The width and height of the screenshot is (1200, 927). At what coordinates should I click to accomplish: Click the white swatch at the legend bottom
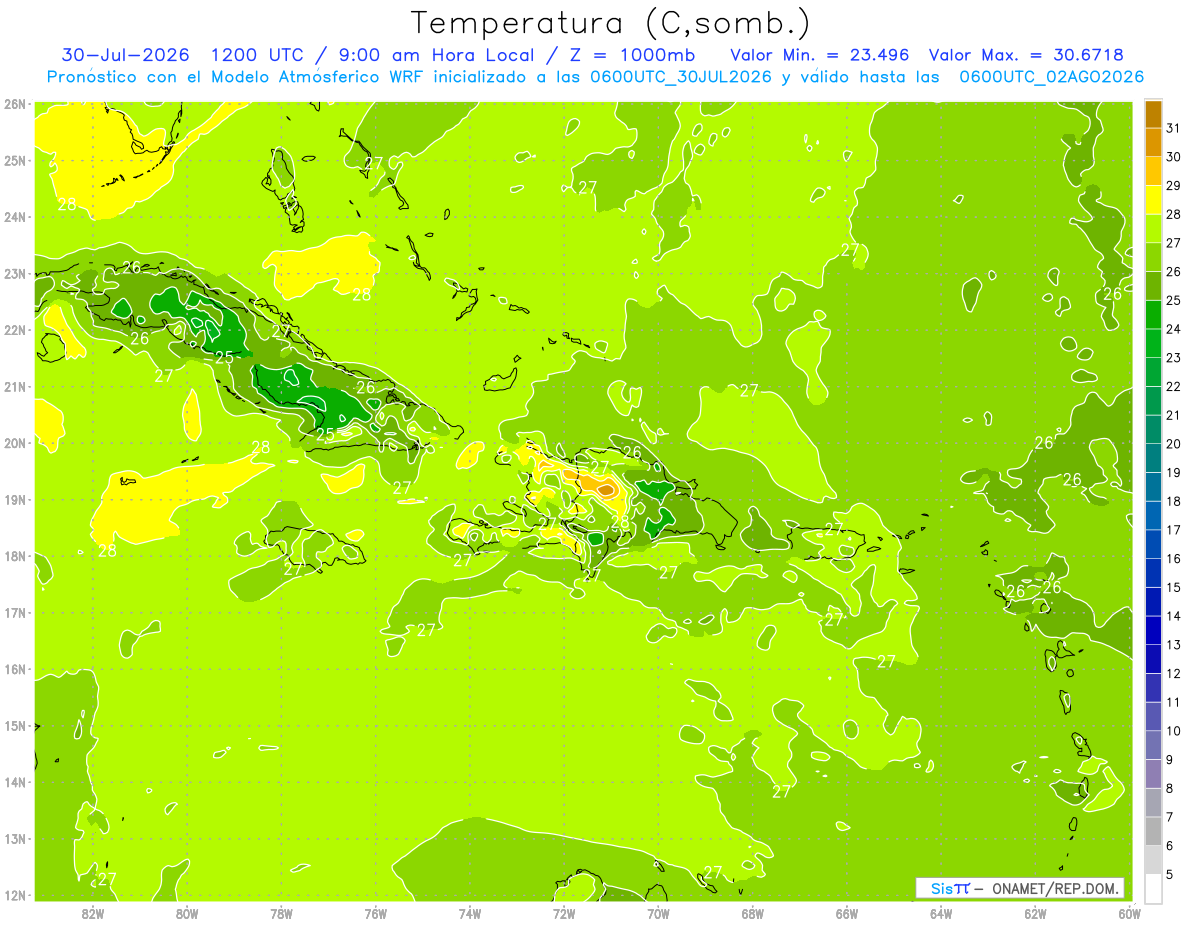[x=1153, y=887]
